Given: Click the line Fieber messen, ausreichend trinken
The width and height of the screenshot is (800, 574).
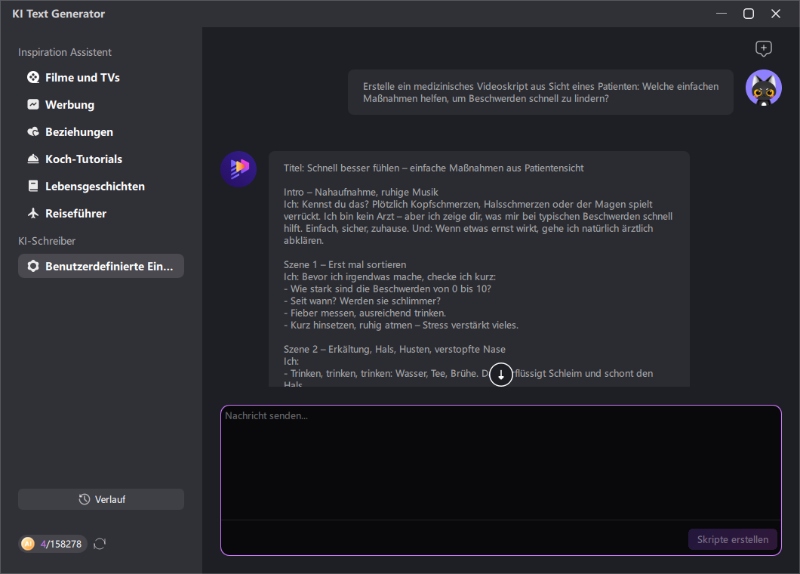Looking at the screenshot, I should pos(365,313).
